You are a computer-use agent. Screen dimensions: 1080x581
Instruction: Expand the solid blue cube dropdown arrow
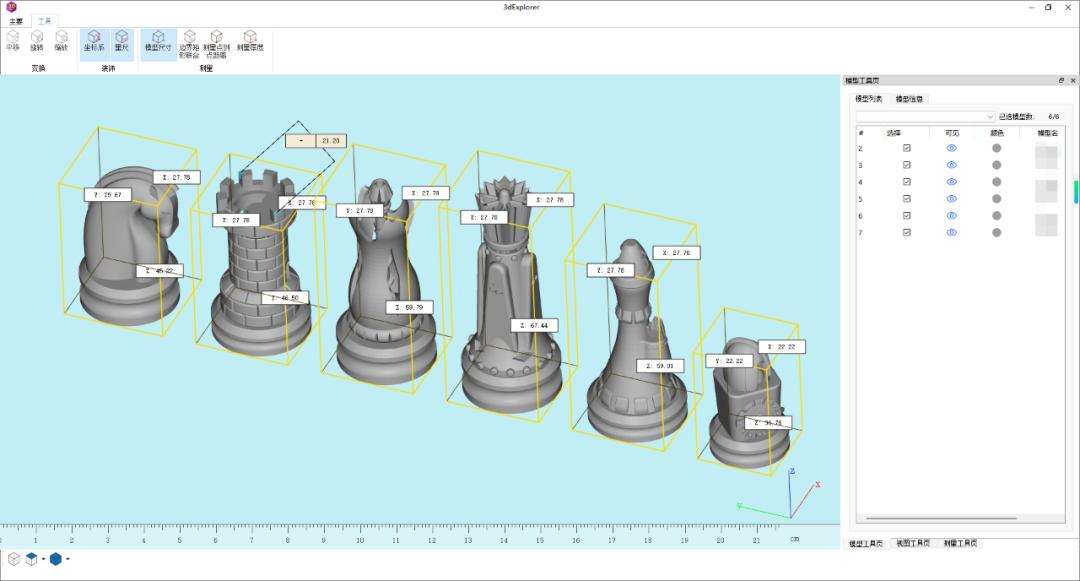point(69,559)
